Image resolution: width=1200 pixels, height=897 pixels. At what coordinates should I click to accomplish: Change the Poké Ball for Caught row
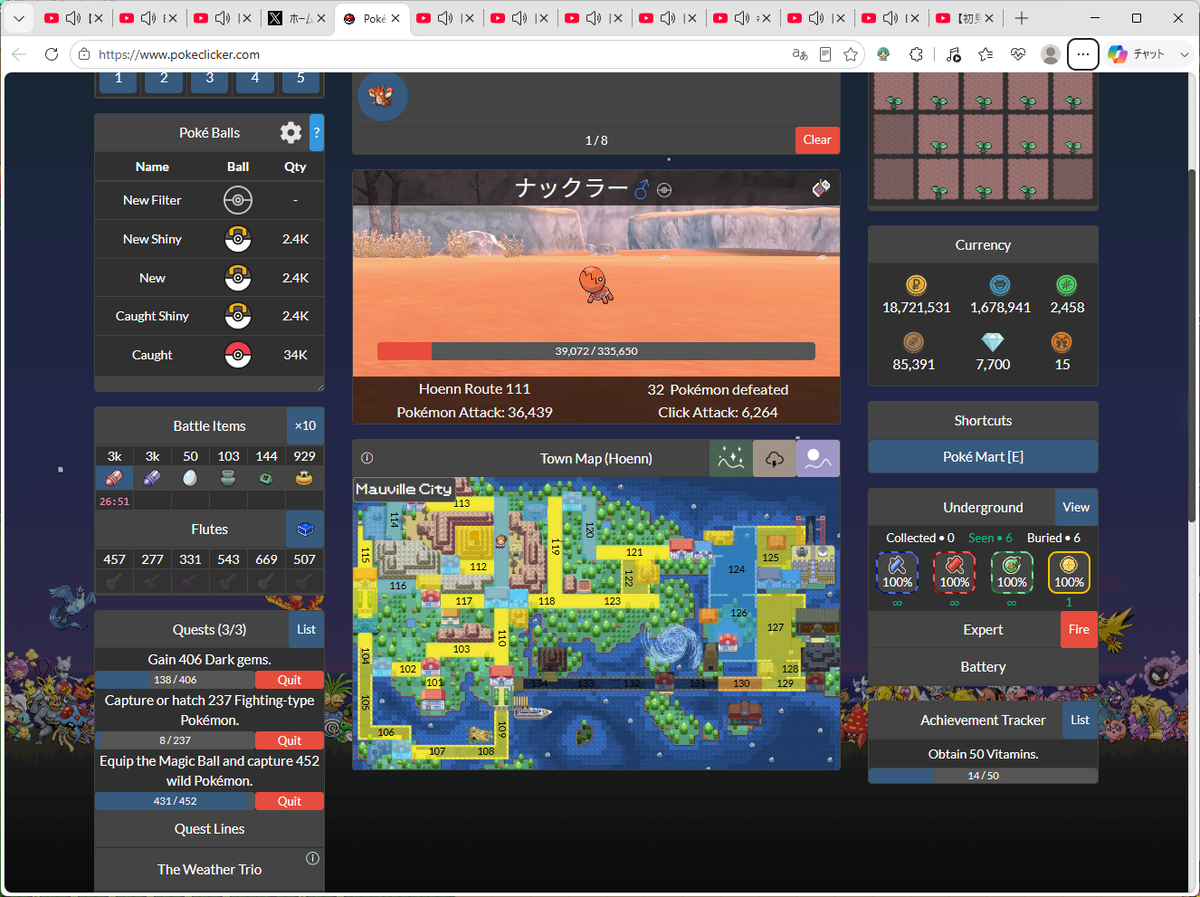[x=237, y=355]
